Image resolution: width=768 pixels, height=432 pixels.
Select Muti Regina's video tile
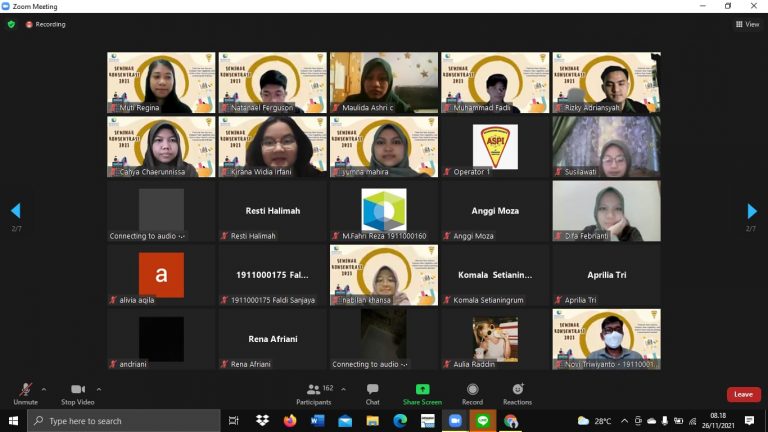coord(161,83)
